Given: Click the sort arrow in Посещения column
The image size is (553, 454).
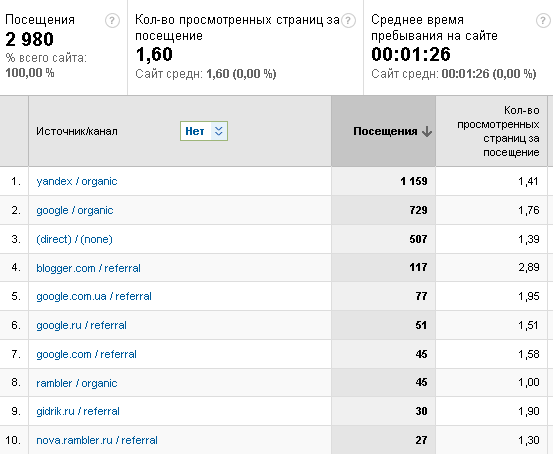Looking at the screenshot, I should point(427,131).
